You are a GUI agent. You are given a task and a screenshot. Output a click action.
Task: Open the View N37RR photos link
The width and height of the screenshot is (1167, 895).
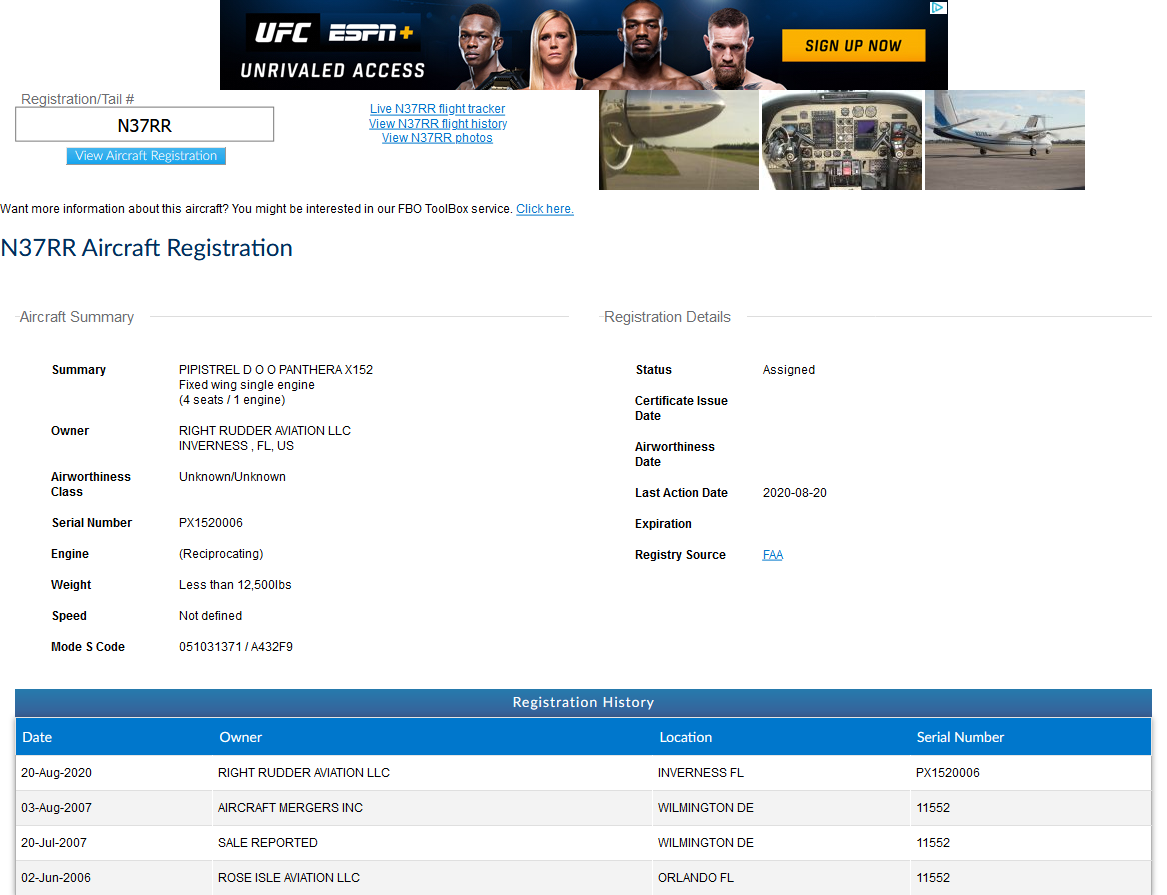pyautogui.click(x=438, y=138)
